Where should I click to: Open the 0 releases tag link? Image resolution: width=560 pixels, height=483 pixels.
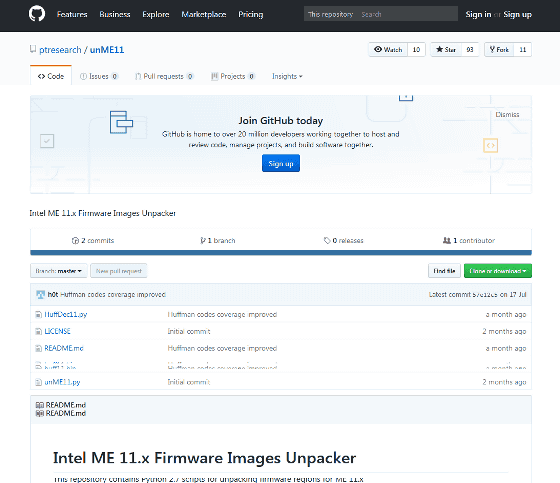[x=343, y=240]
